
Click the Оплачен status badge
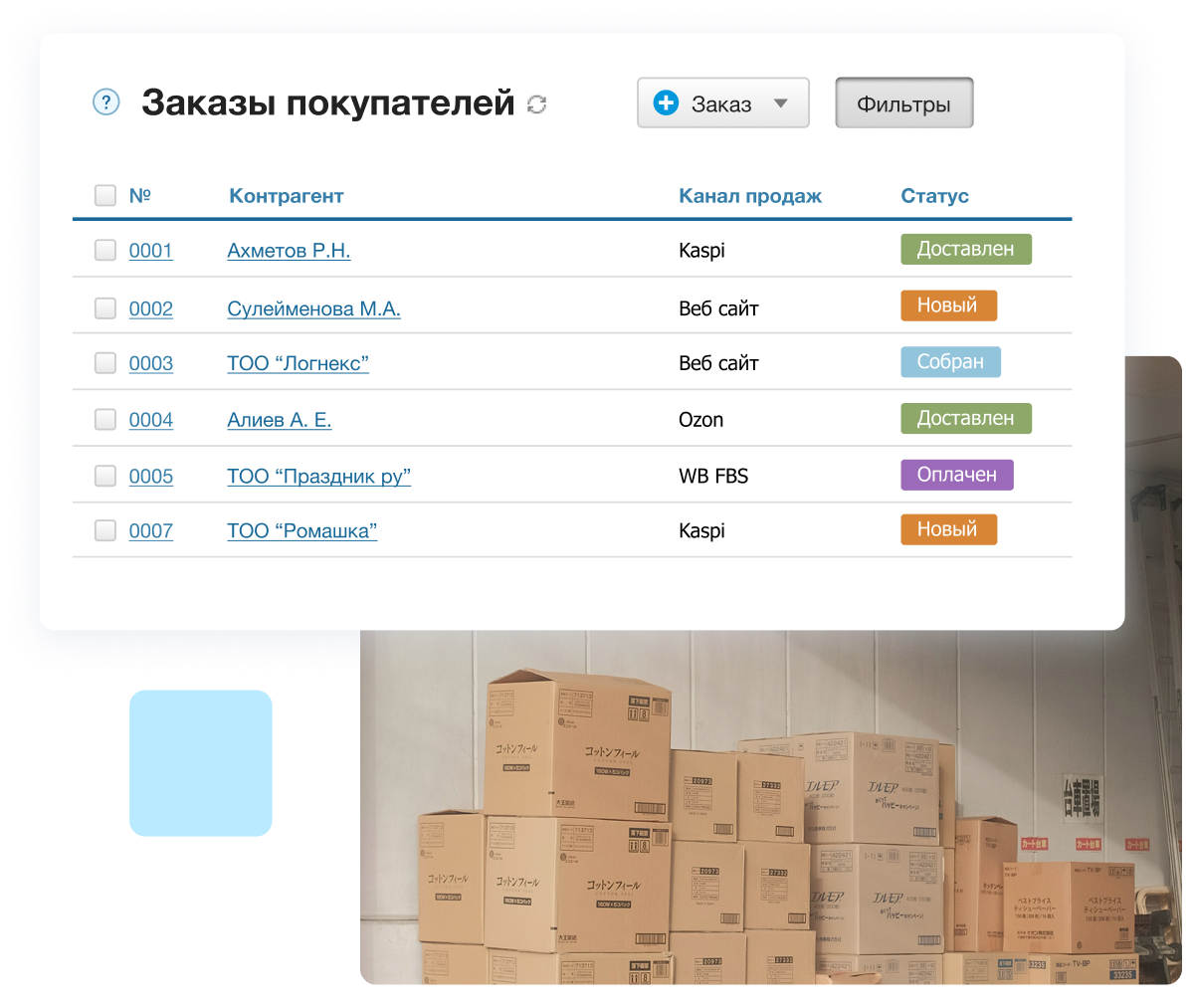tap(957, 475)
